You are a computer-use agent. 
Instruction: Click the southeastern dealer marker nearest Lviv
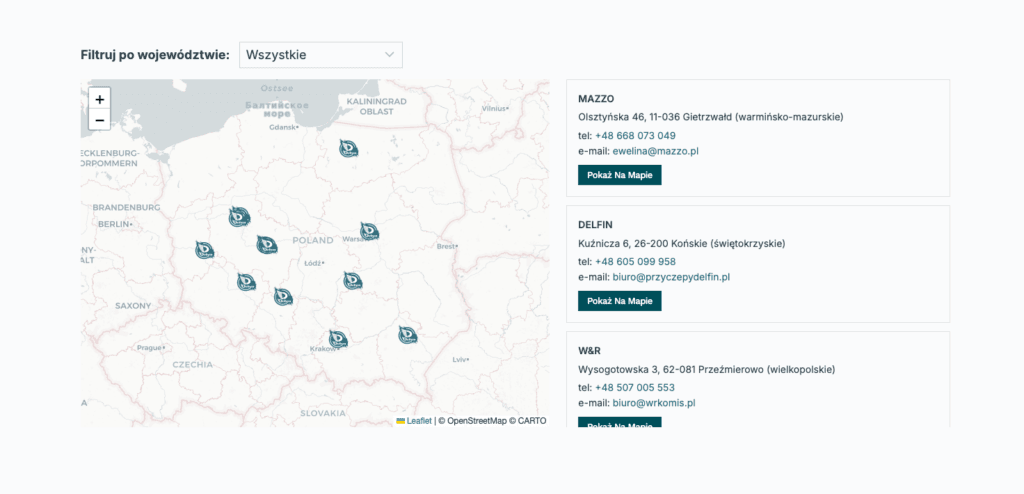point(407,335)
